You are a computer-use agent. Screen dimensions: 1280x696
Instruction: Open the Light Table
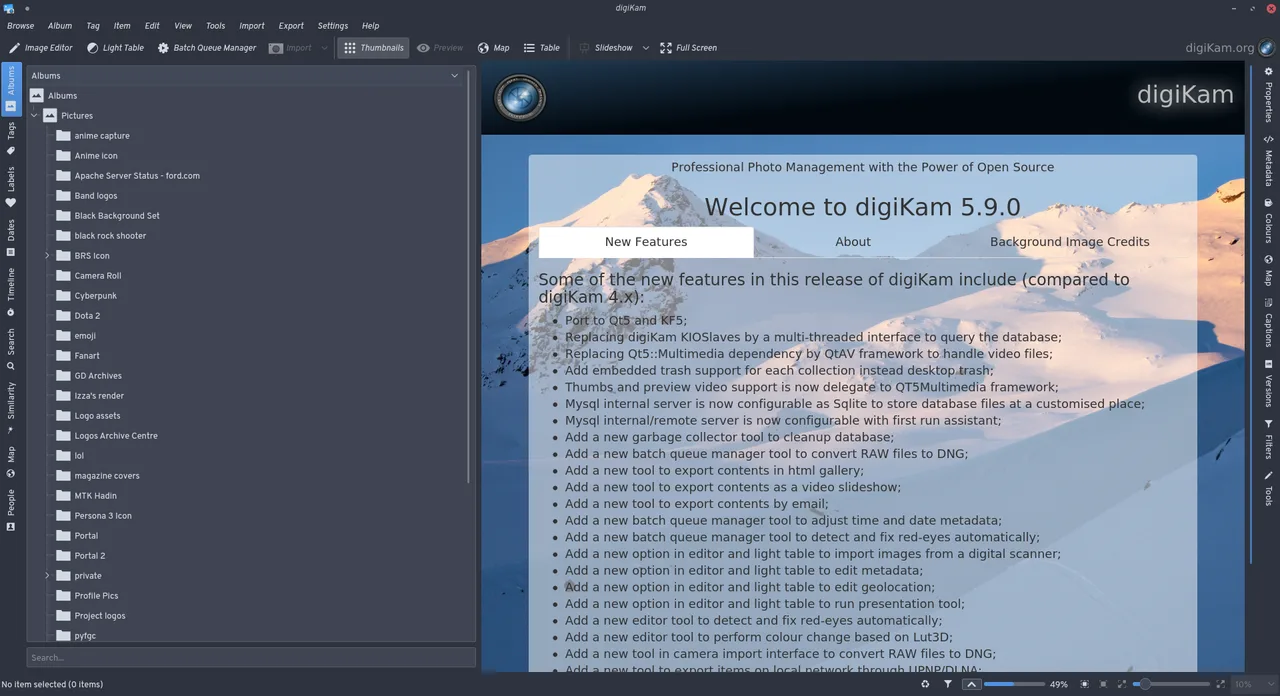[x=115, y=48]
